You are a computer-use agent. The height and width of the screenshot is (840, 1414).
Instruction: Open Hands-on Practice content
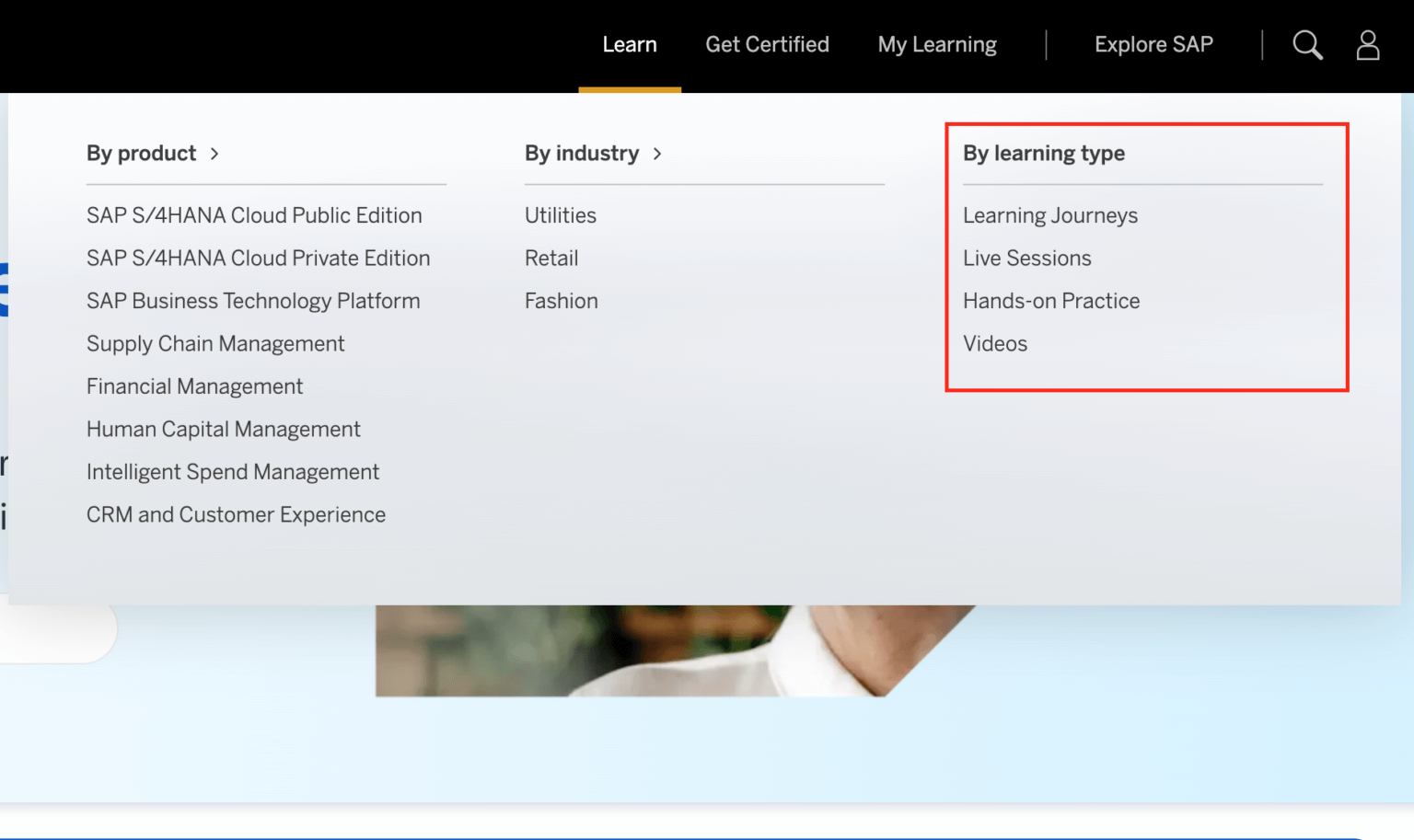[1051, 301]
